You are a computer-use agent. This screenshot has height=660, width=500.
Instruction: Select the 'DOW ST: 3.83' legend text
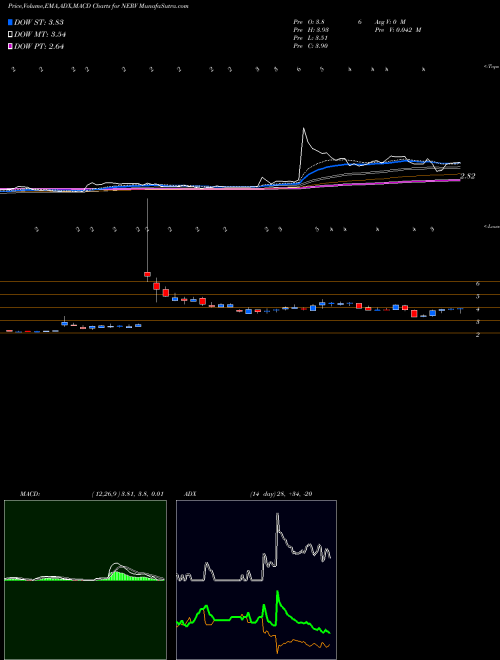(39, 22)
